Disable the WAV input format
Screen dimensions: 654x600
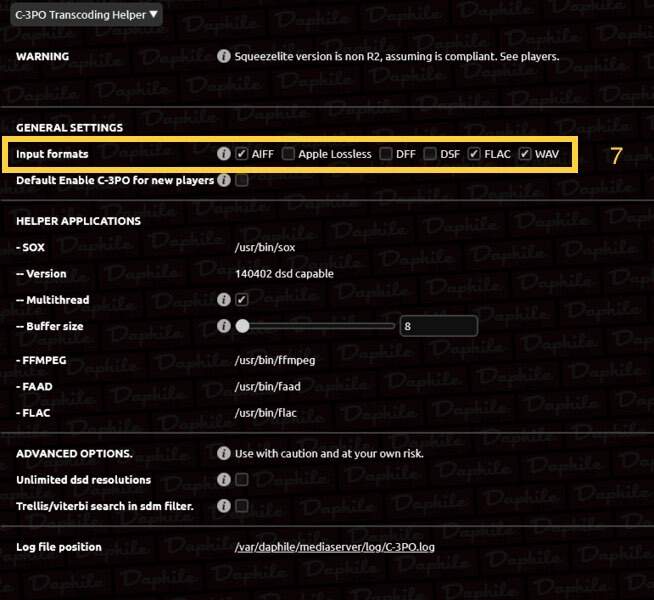coord(525,154)
